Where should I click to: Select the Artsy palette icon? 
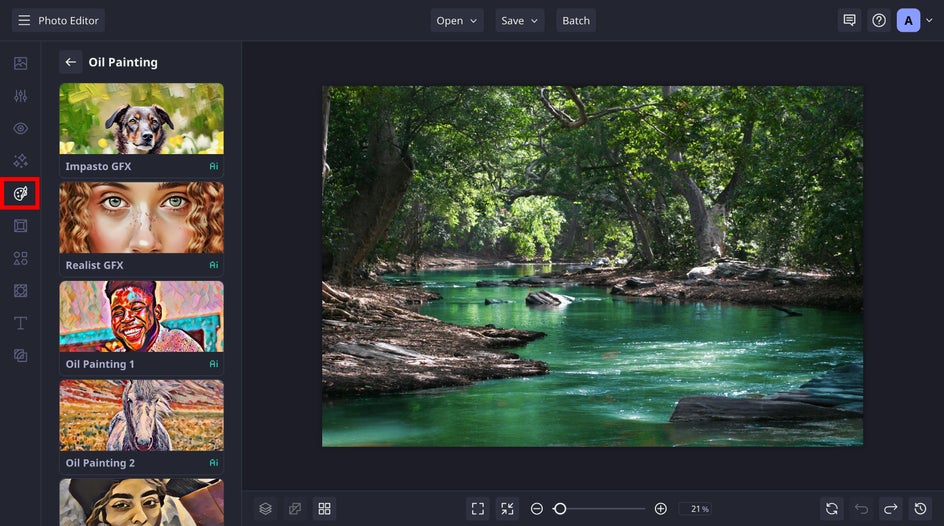(20, 193)
